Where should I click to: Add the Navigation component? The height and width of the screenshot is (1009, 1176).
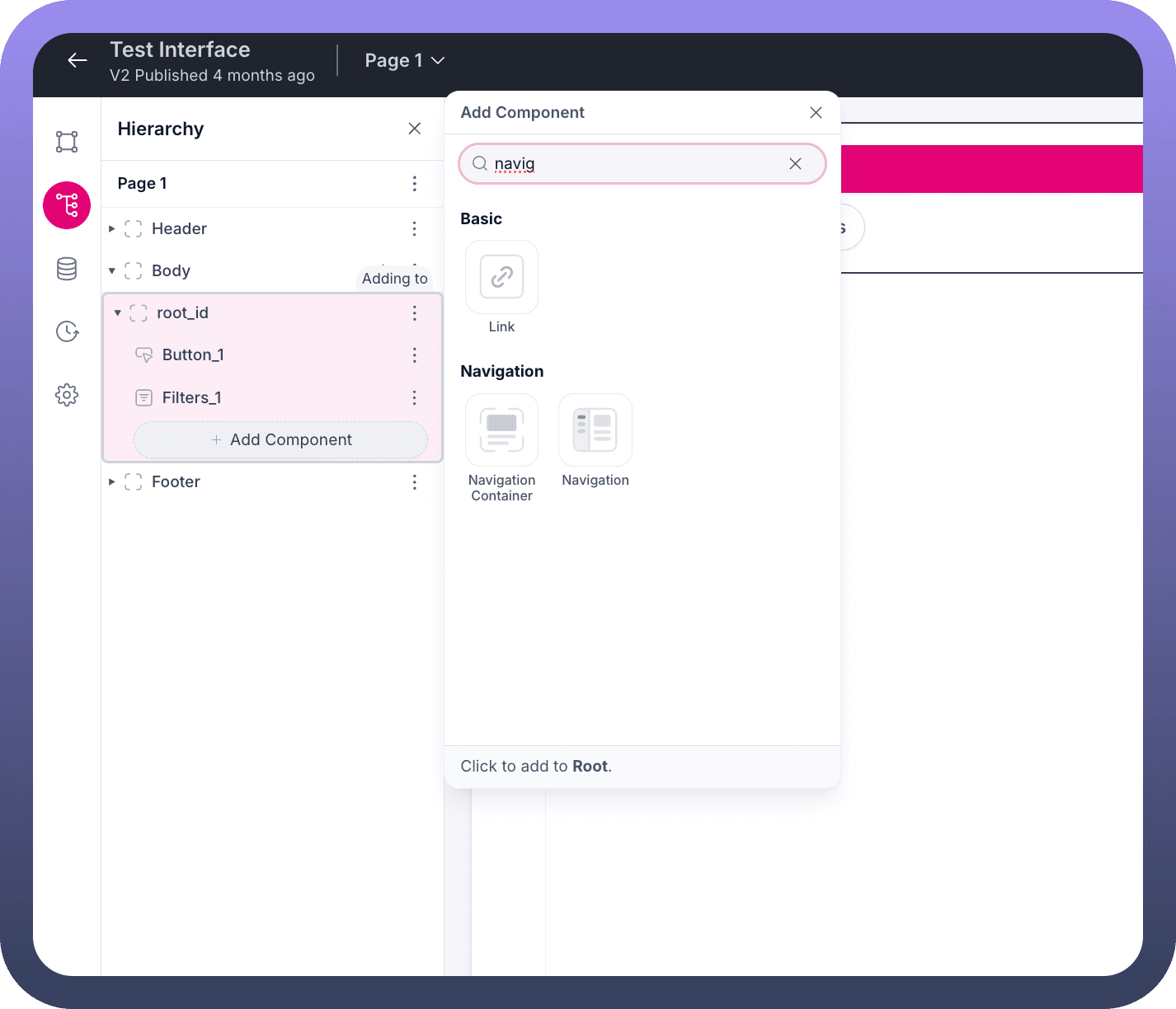point(595,431)
